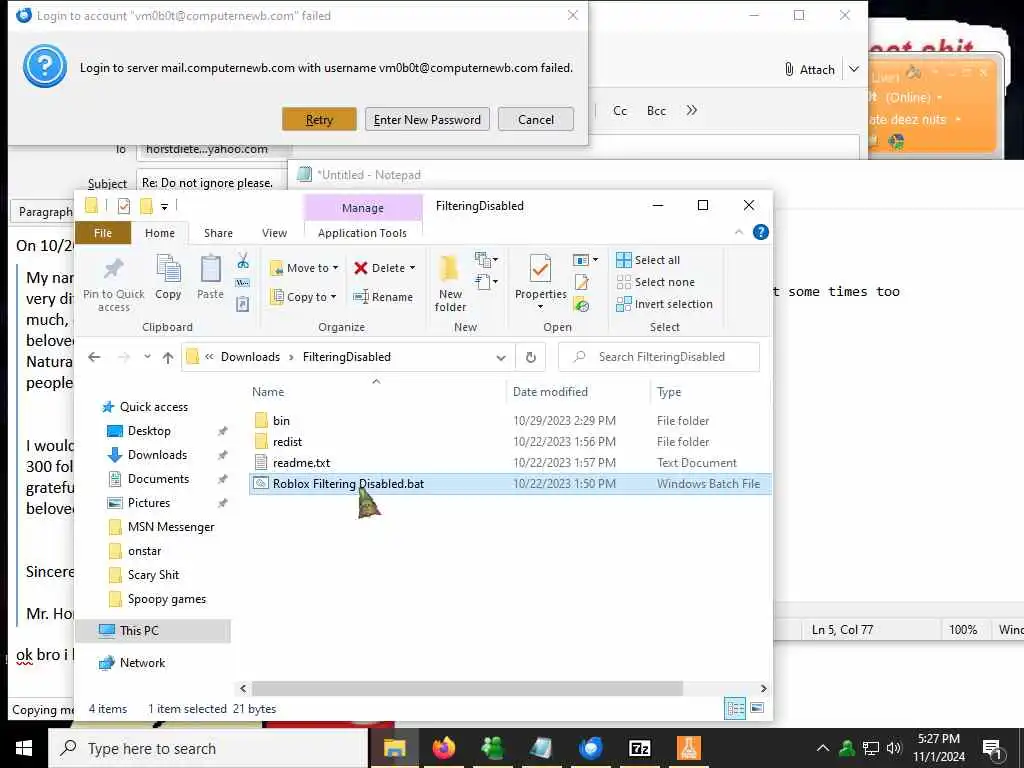Switch to Details view icon
This screenshot has height=768, width=1024.
735,709
